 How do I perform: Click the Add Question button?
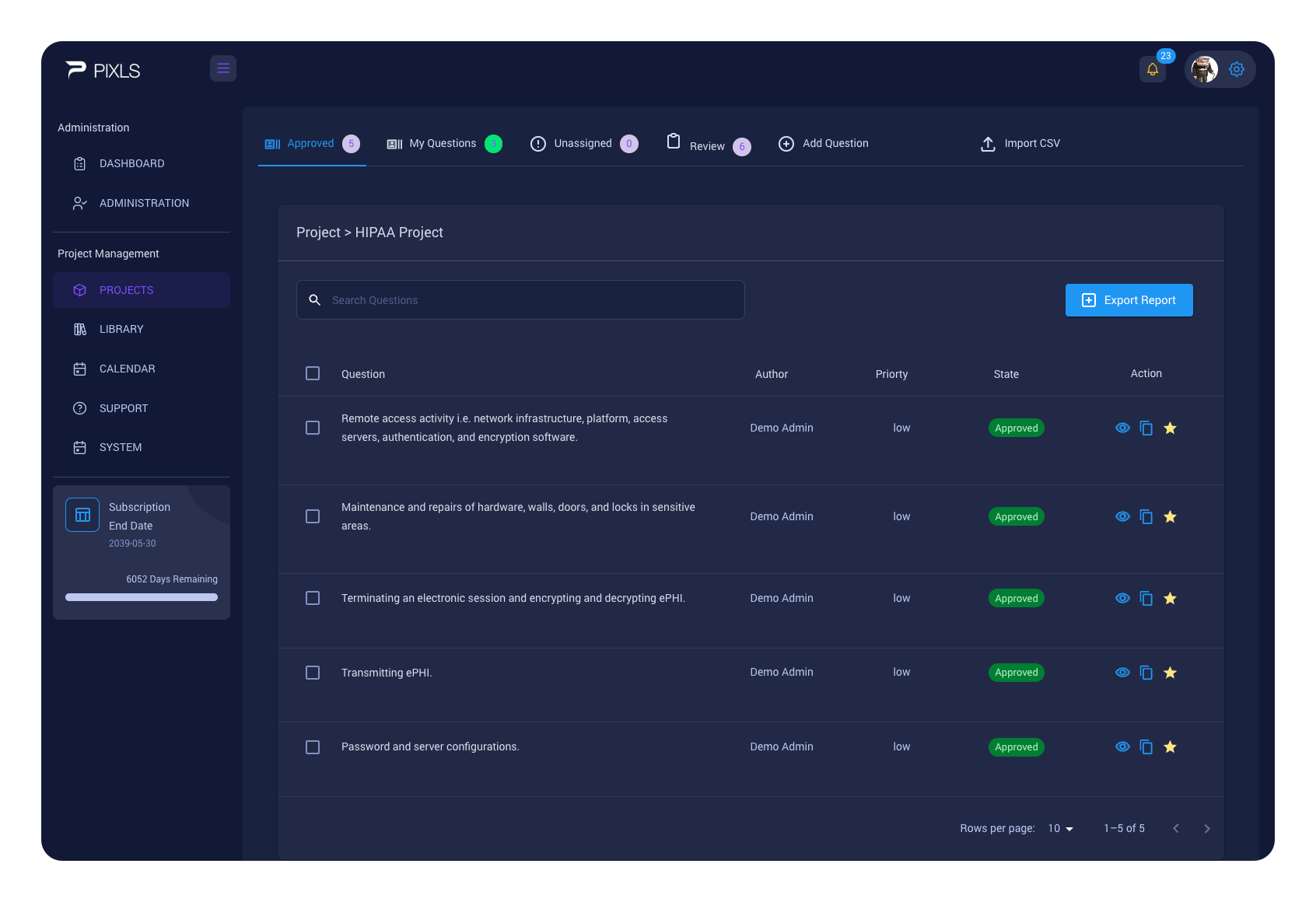[x=824, y=144]
